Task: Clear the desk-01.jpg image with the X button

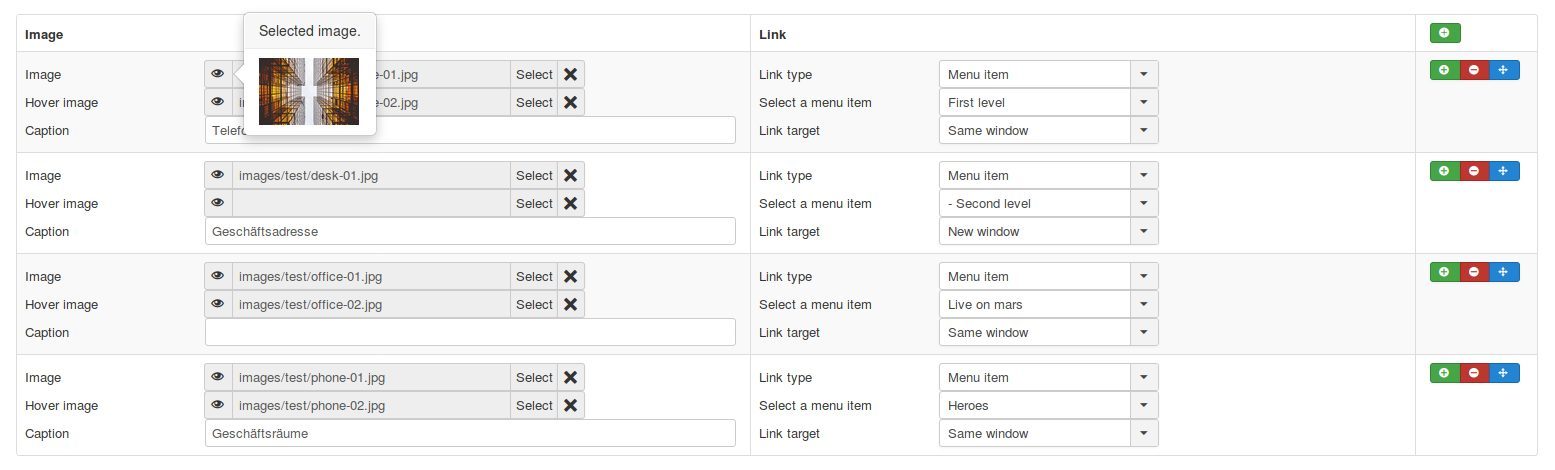Action: pos(570,176)
